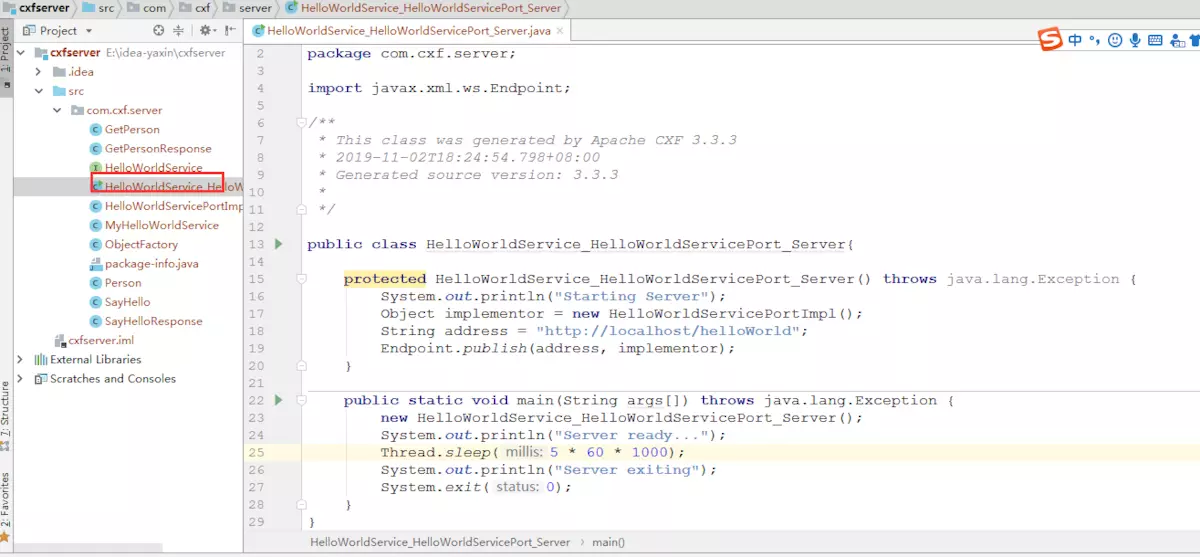Click run gutter arrow beside main method
The height and width of the screenshot is (557, 1200).
point(279,400)
